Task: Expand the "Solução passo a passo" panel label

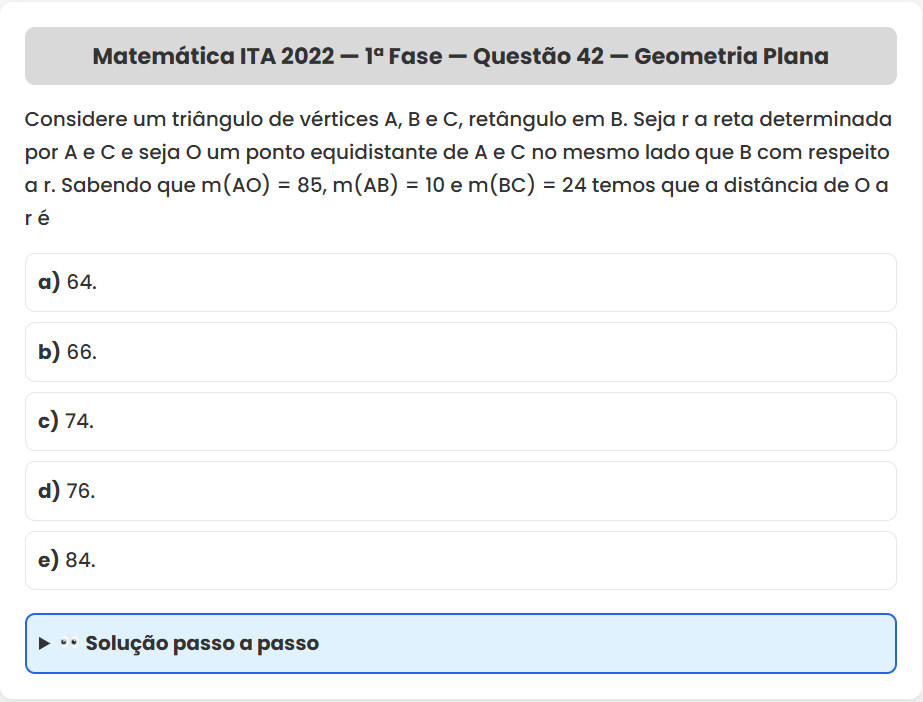Action: click(x=202, y=643)
